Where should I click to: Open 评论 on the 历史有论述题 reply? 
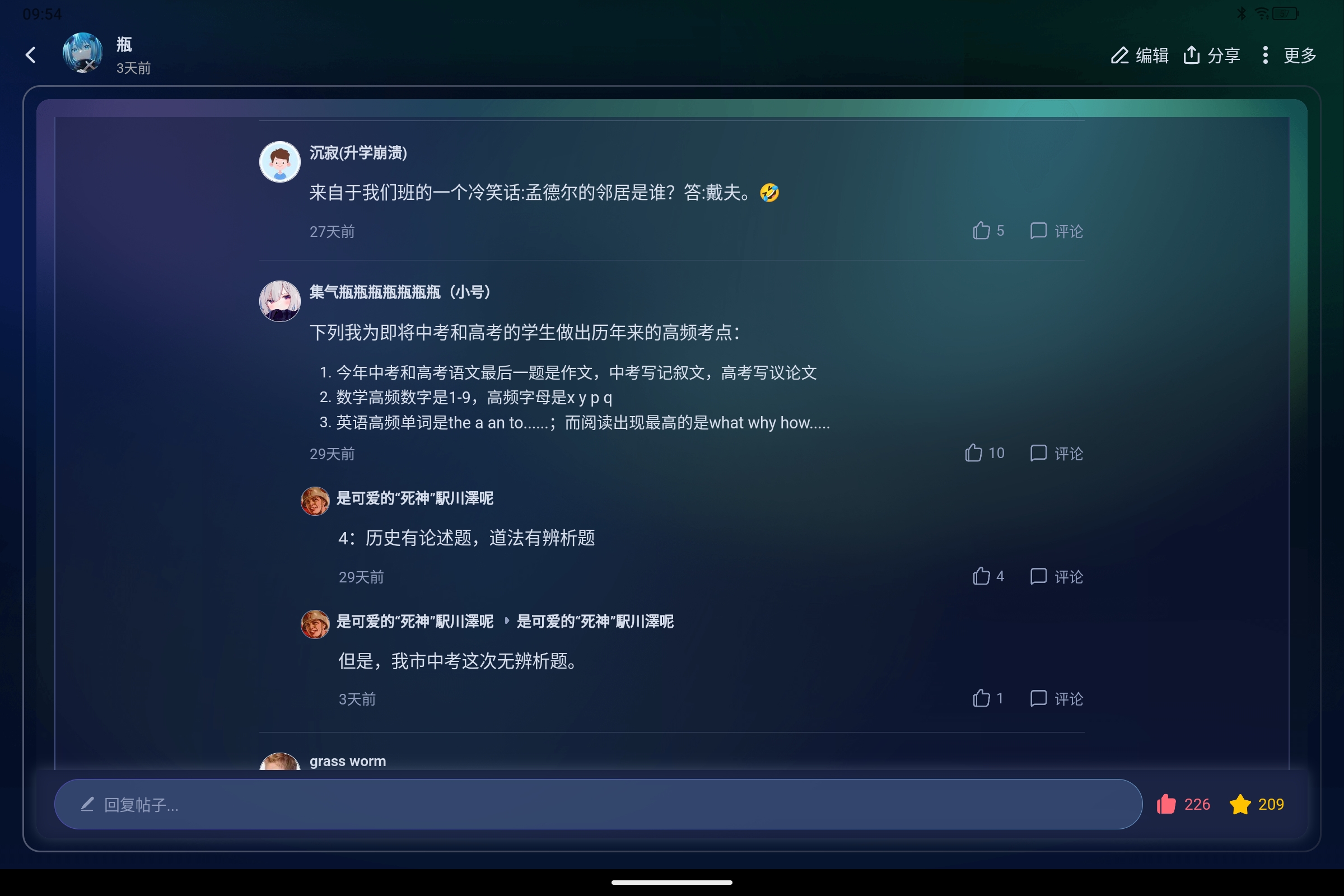(x=1057, y=576)
